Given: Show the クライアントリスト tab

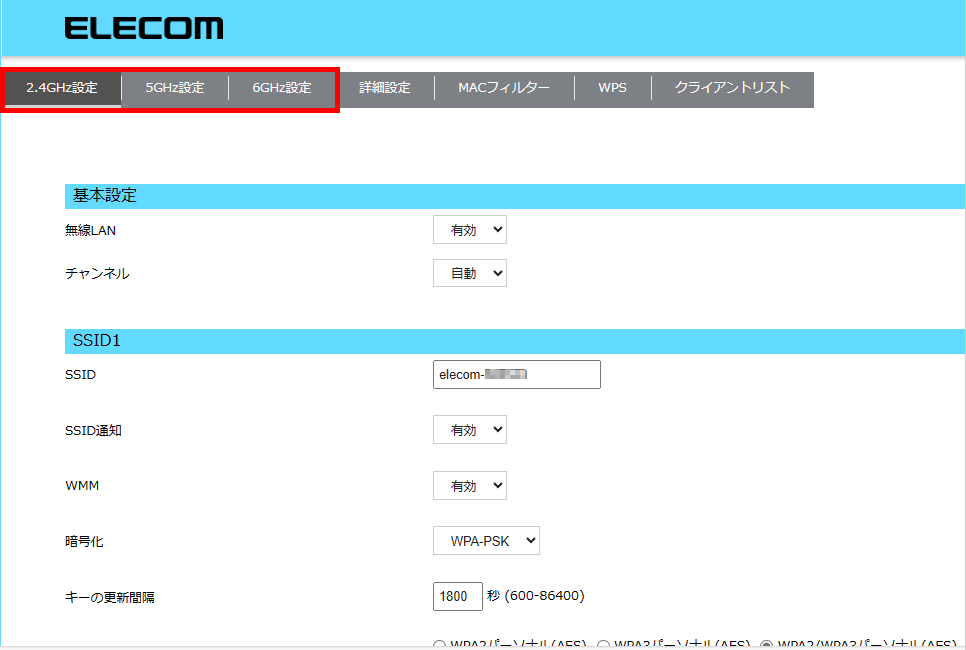Looking at the screenshot, I should [x=732, y=88].
